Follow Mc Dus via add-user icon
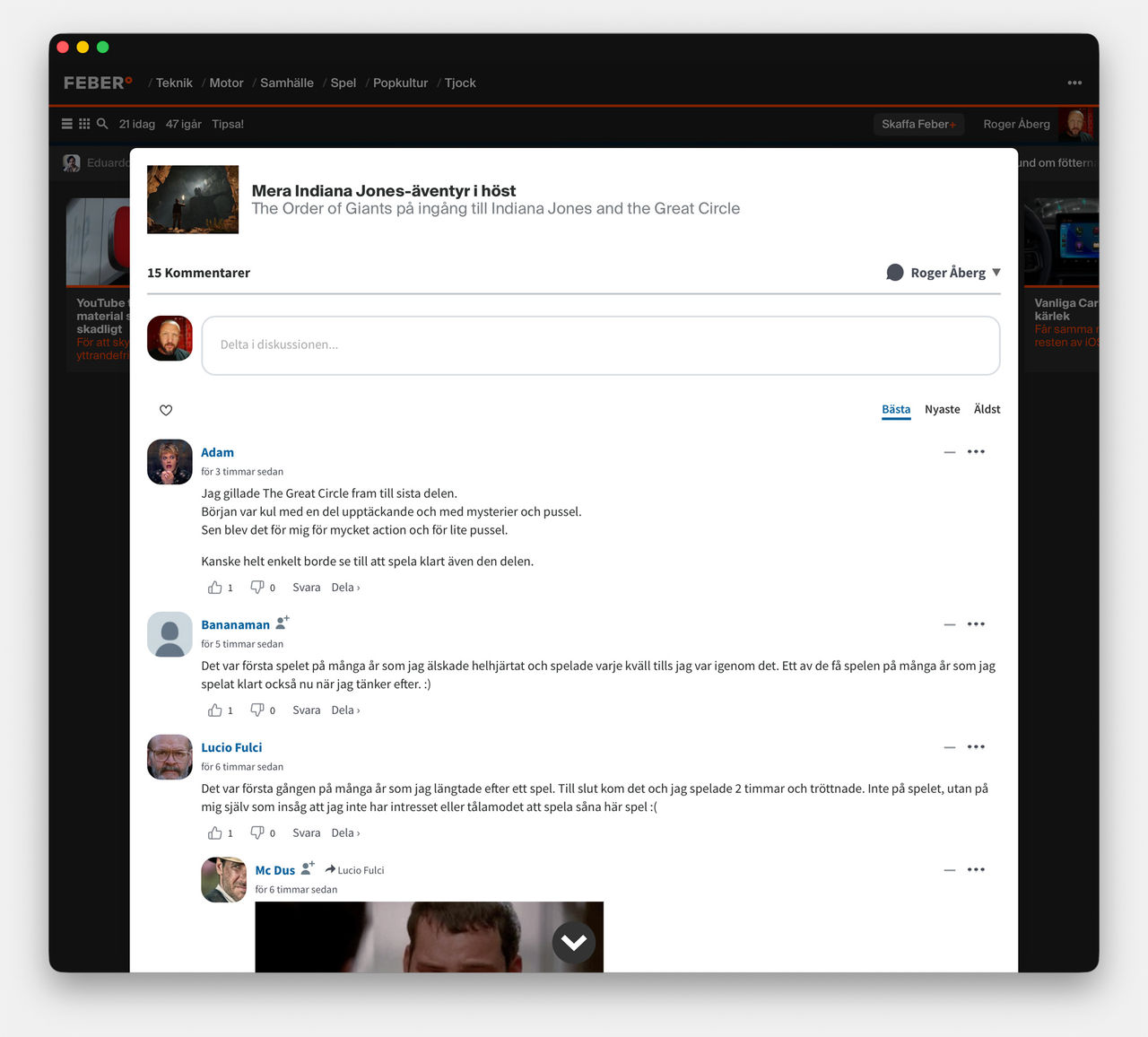Screen dimensions: 1148x1037 (x=308, y=867)
